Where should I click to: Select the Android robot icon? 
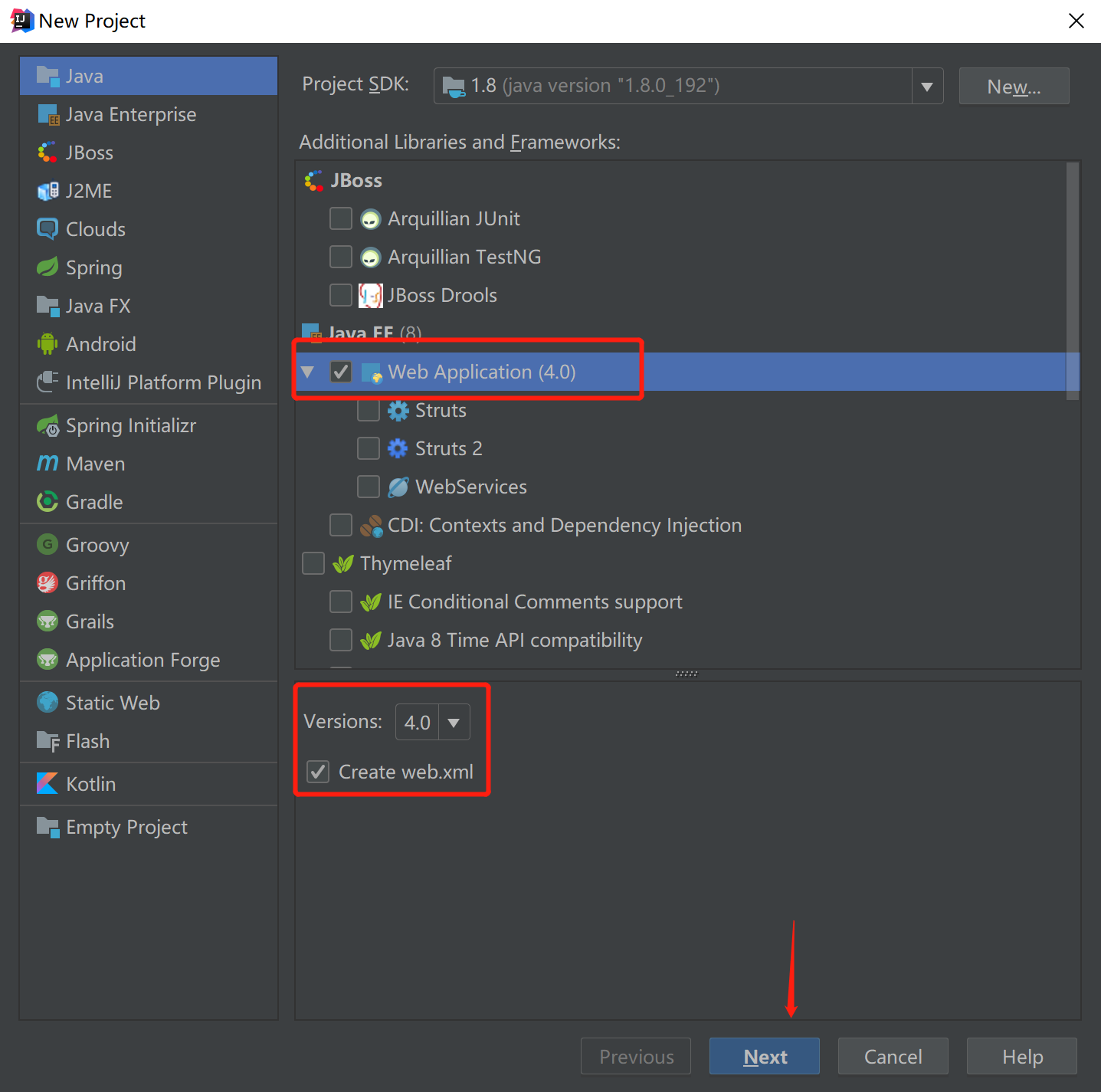(x=48, y=344)
